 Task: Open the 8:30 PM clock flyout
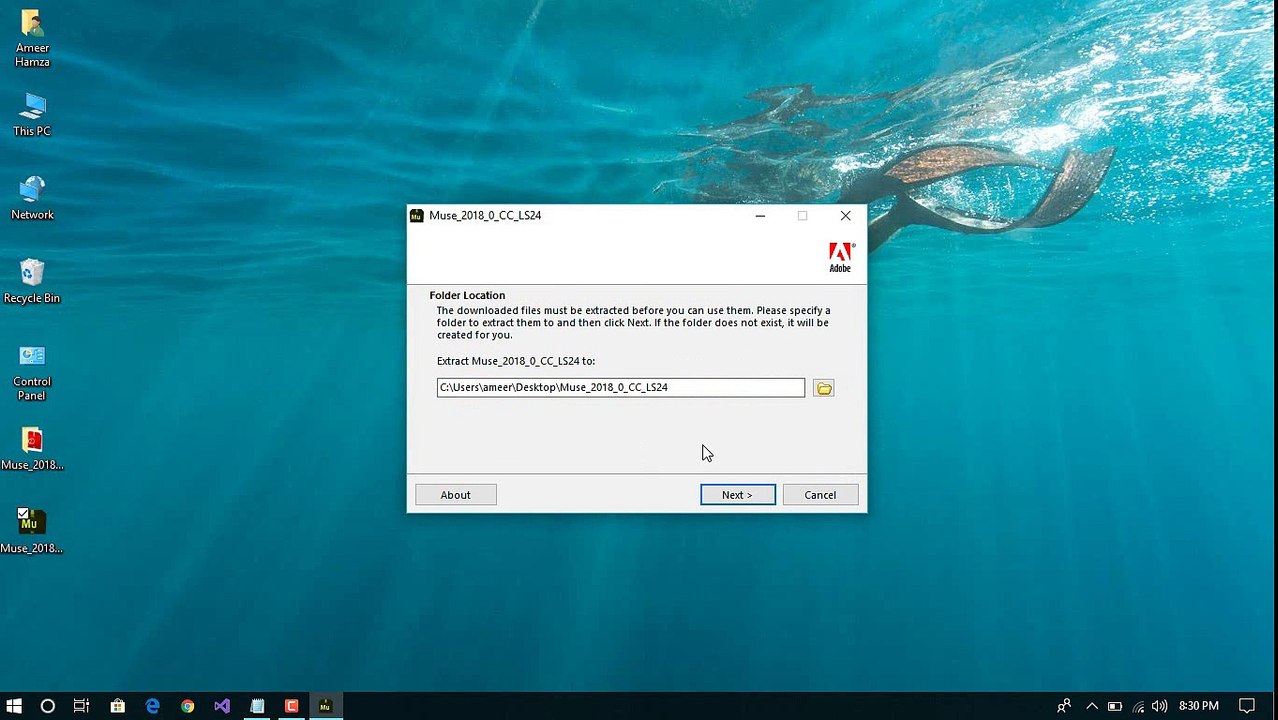[x=1199, y=706]
